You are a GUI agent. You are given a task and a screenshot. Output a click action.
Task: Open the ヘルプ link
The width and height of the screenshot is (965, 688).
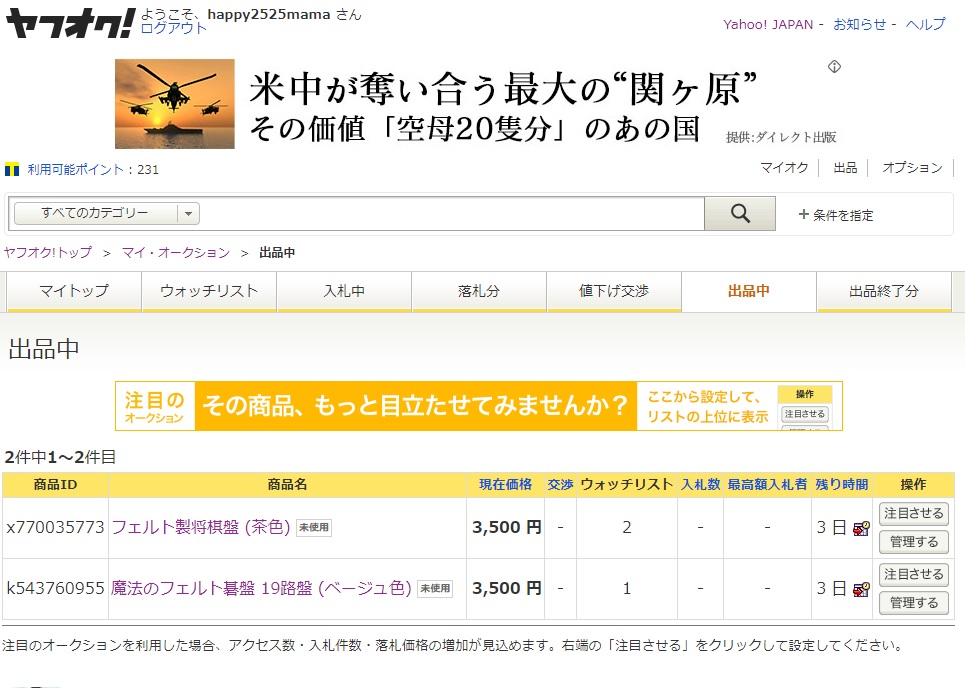coord(926,25)
